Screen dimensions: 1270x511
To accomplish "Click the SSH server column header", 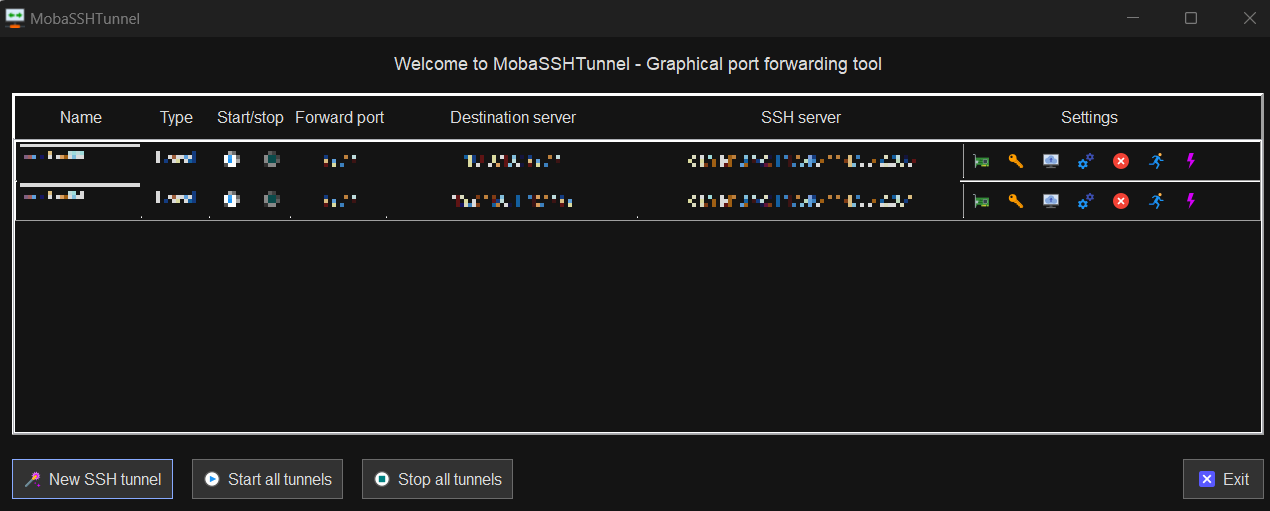I will (801, 117).
